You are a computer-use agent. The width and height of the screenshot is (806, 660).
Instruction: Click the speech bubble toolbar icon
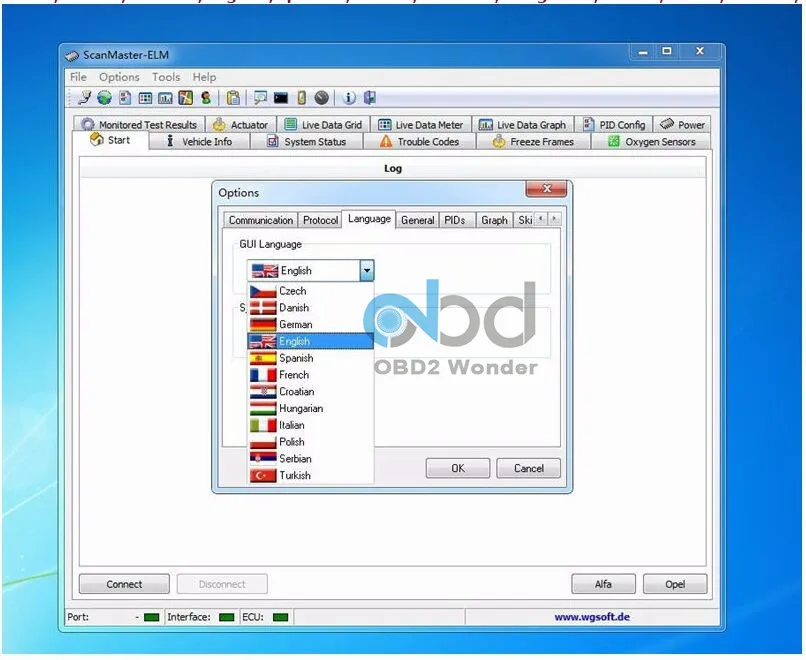[260, 98]
